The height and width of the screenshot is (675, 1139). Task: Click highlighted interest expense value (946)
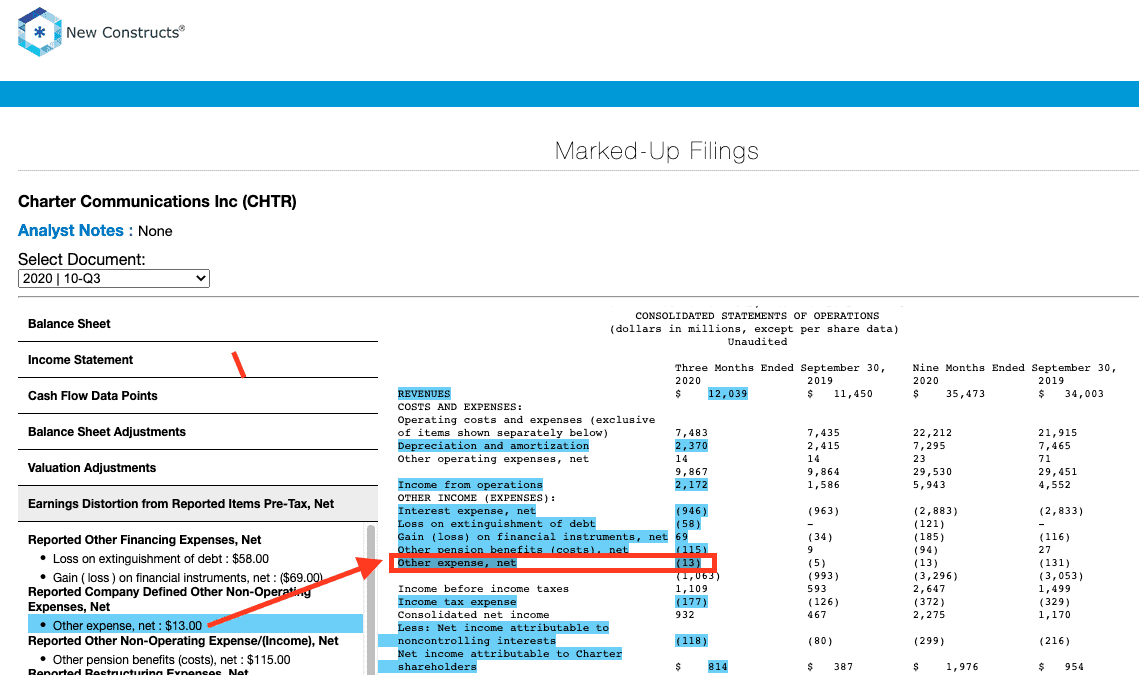pyautogui.click(x=691, y=511)
